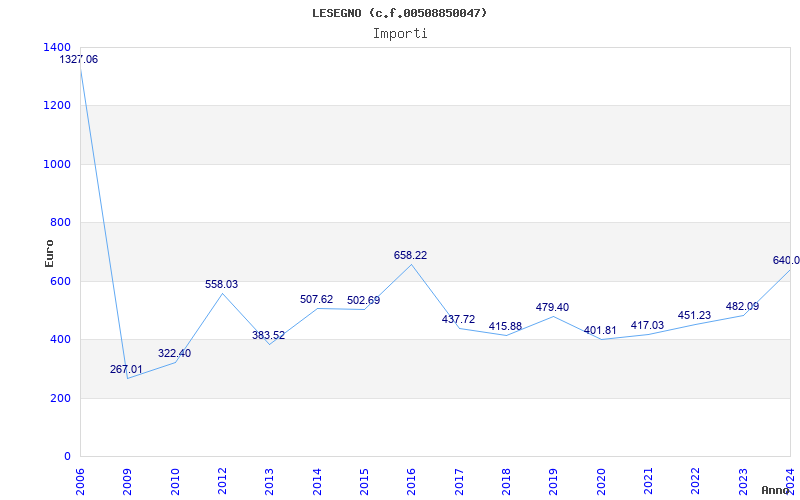The image size is (800, 500).
Task: Click the 558.03 data label
Action: [x=221, y=284]
